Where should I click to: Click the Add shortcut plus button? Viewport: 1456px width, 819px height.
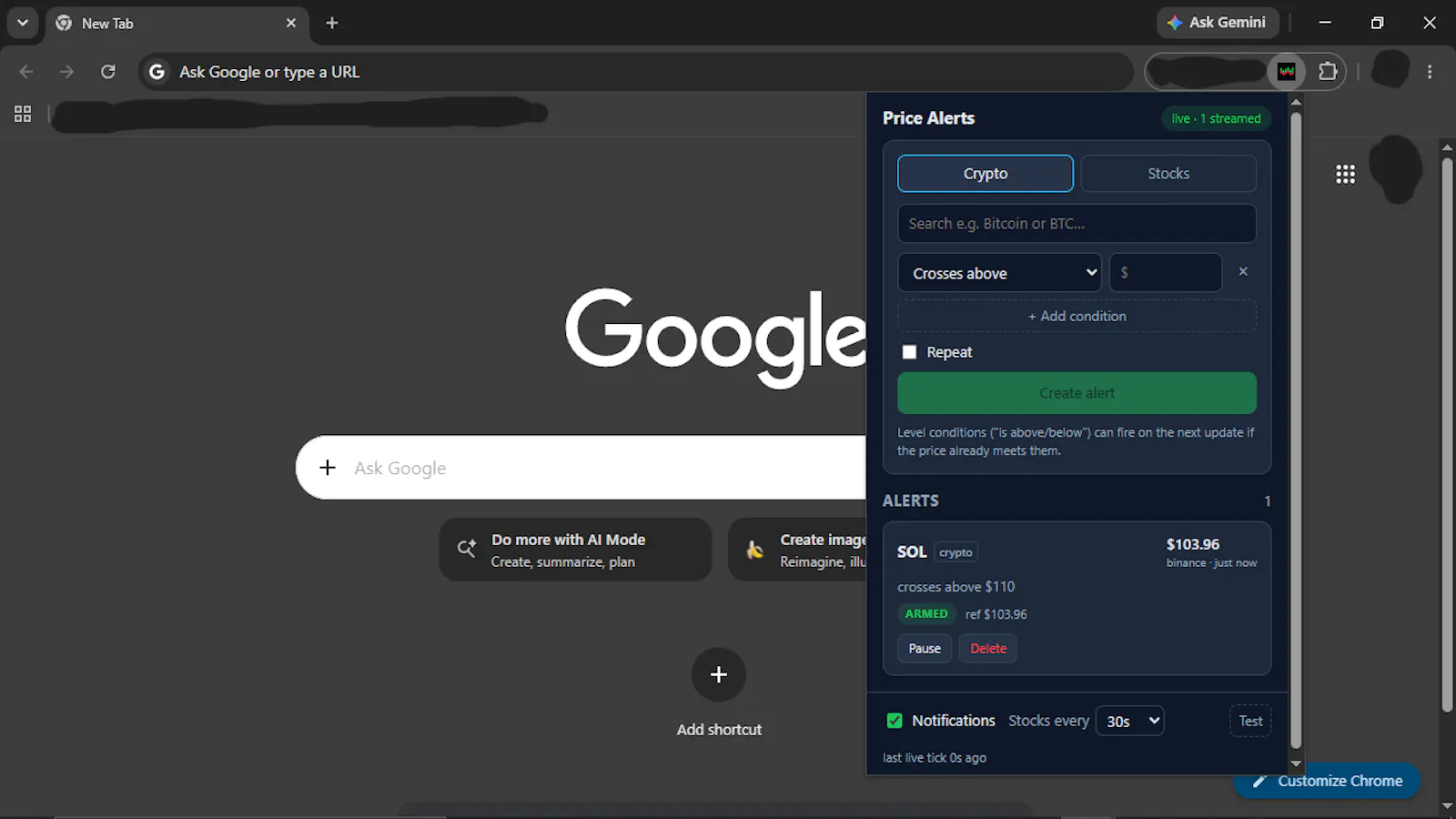click(719, 674)
